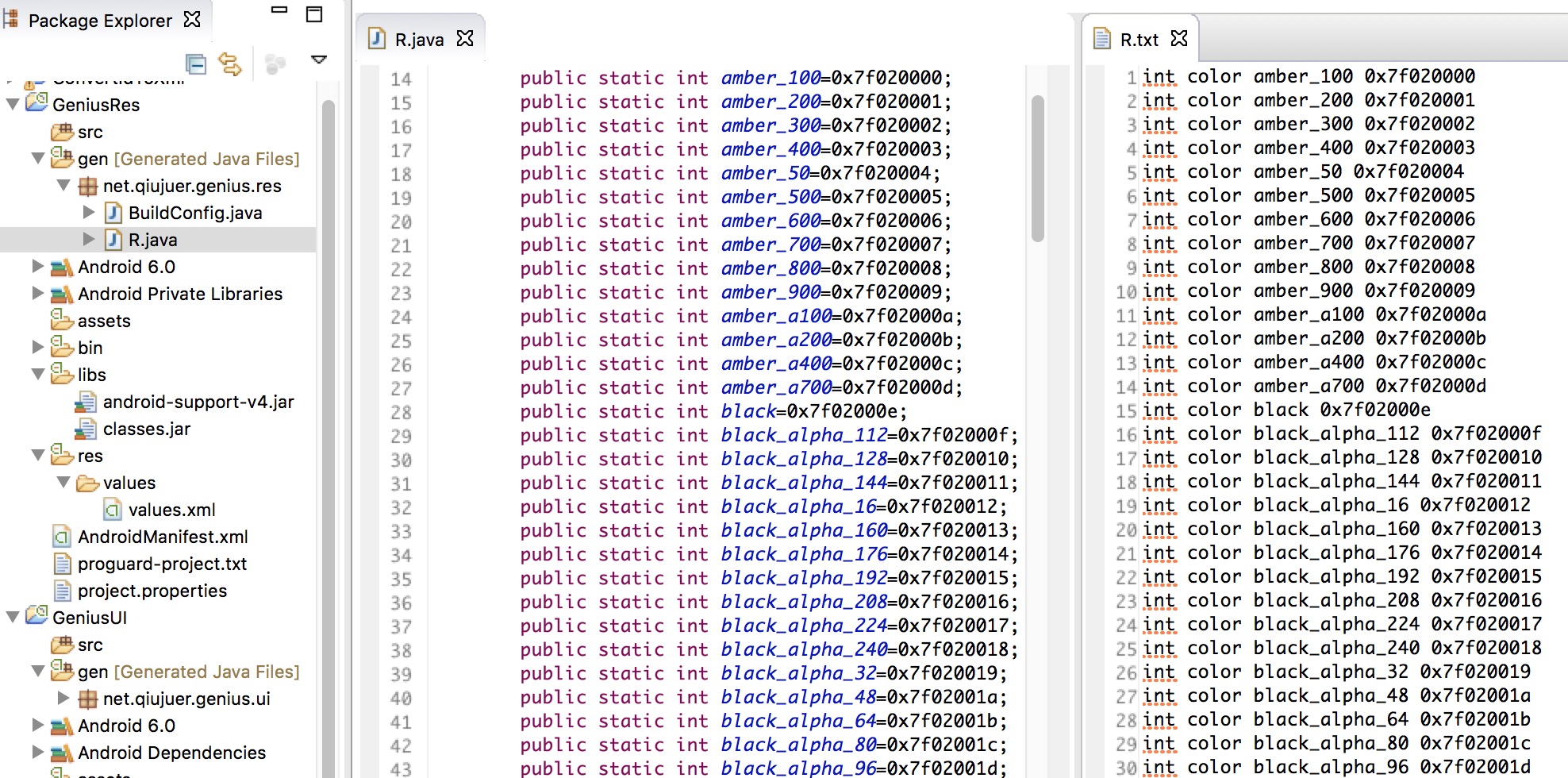
Task: Switch to the R.txt editor tab
Action: point(1139,39)
